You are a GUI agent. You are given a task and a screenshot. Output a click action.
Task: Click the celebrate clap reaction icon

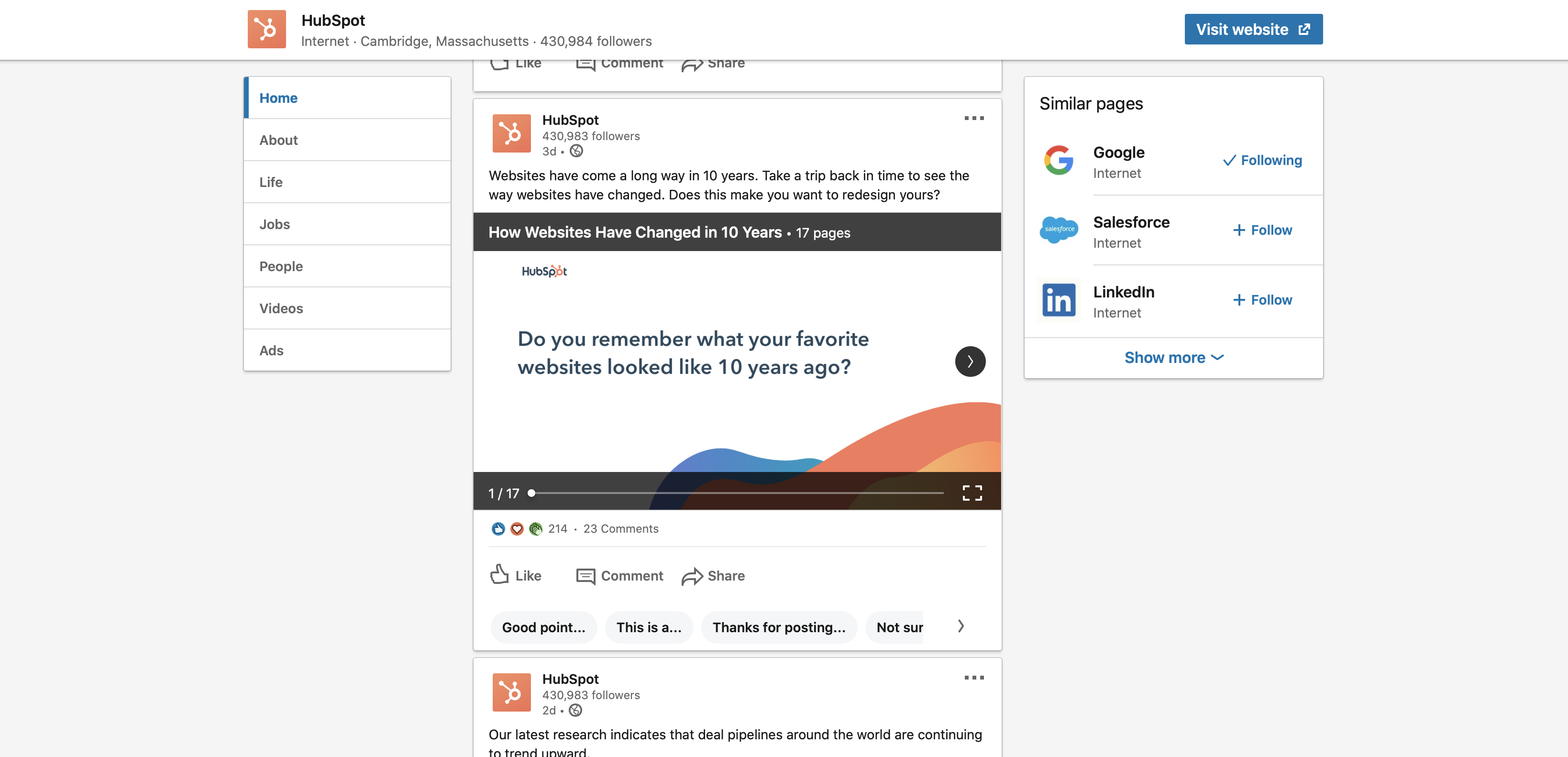(x=536, y=529)
